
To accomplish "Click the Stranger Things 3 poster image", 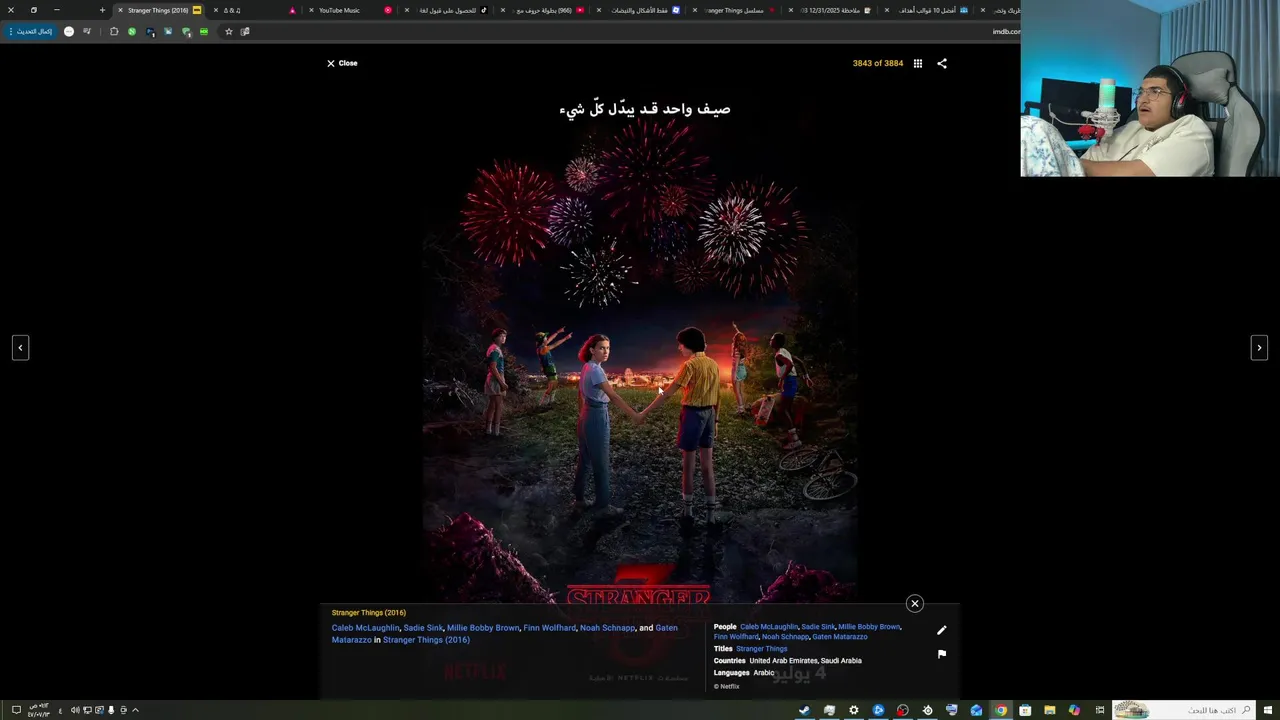I will [639, 350].
